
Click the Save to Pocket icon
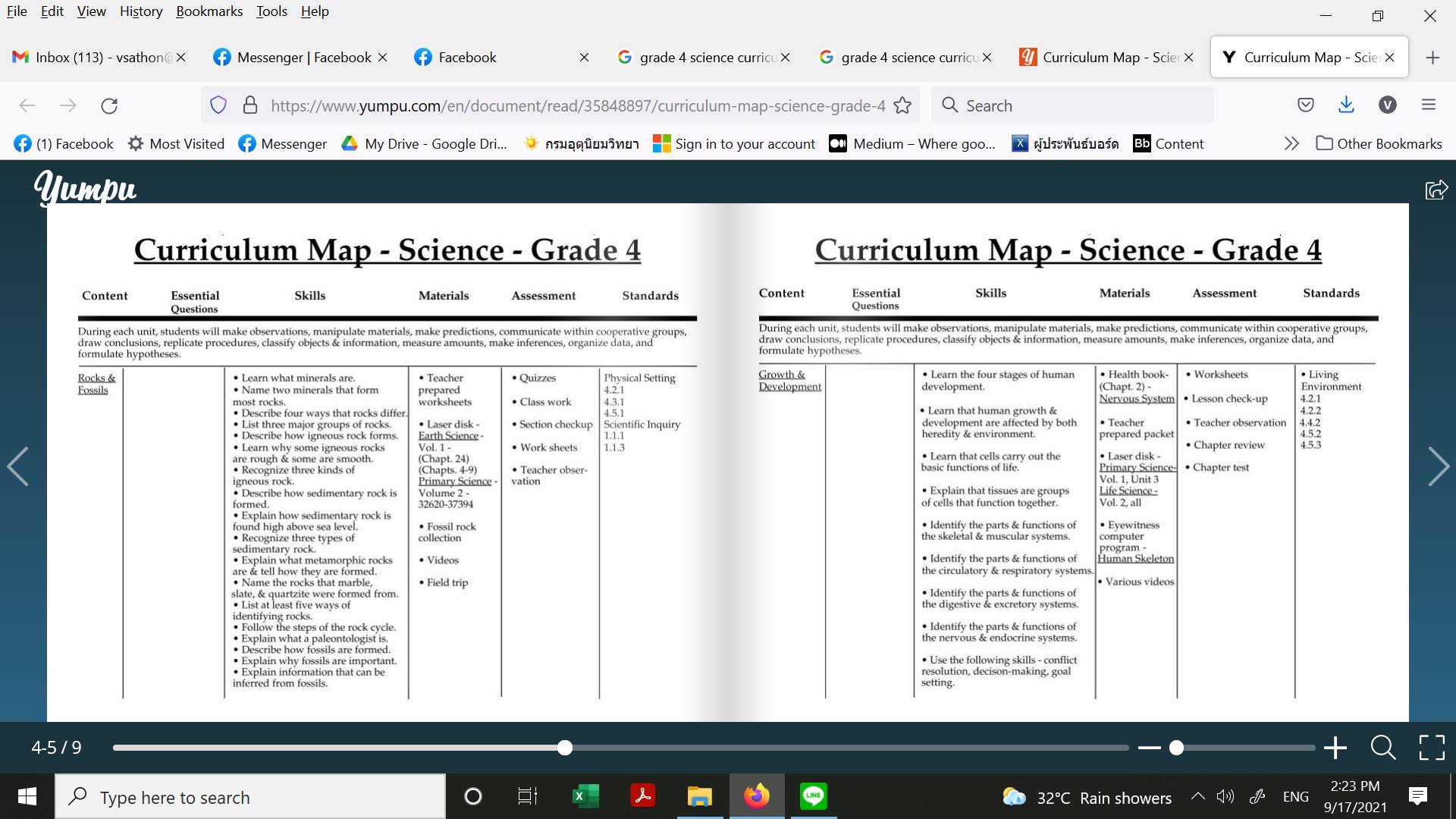pyautogui.click(x=1305, y=105)
